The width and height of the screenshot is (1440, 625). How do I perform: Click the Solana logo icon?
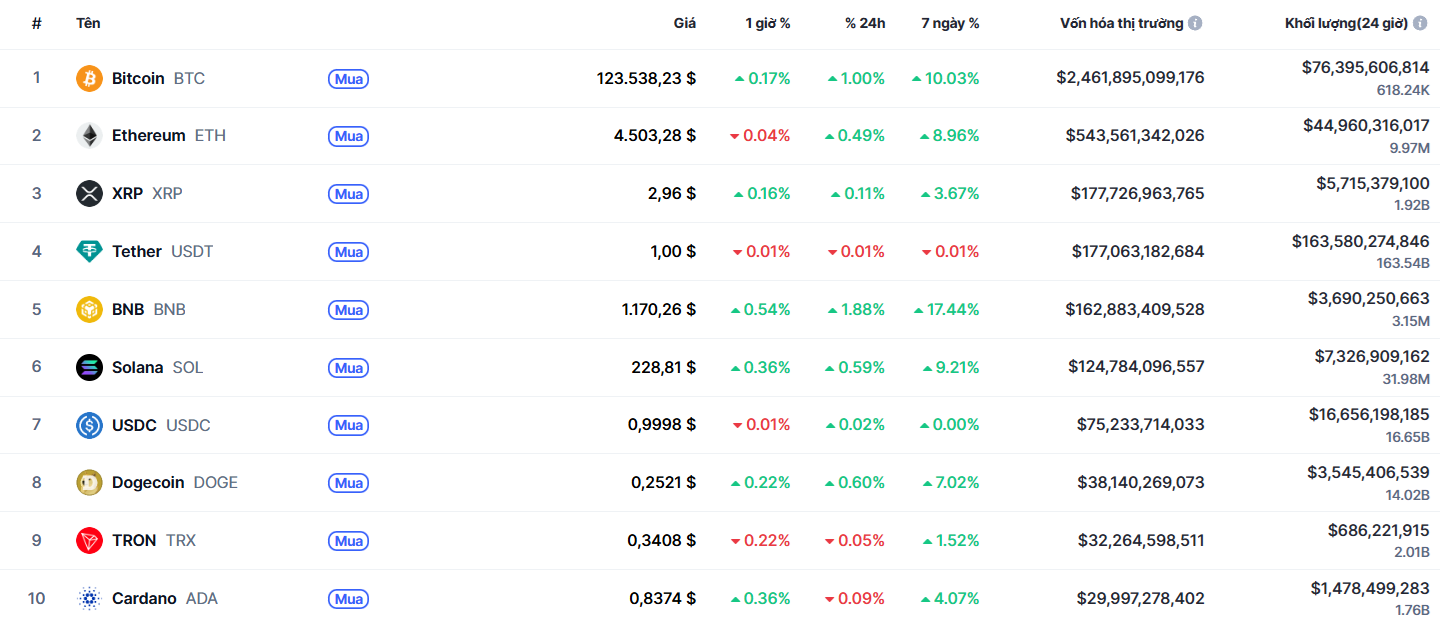[x=89, y=368]
